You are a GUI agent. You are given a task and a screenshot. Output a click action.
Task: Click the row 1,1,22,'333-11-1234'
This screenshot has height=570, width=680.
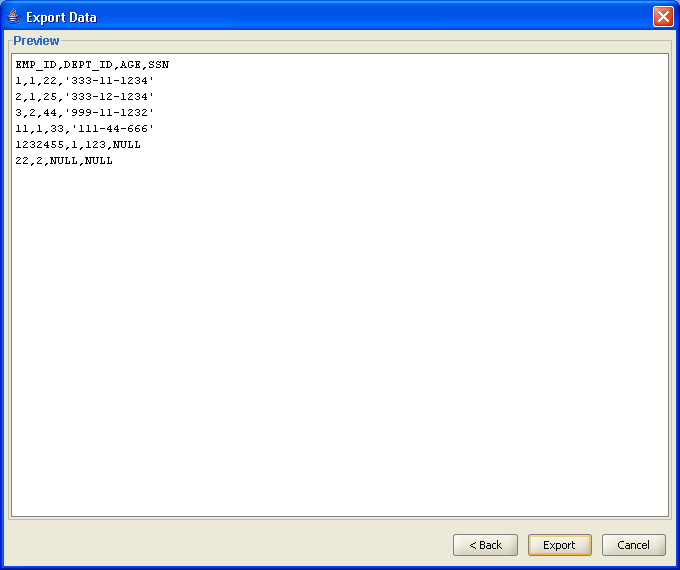(85, 81)
